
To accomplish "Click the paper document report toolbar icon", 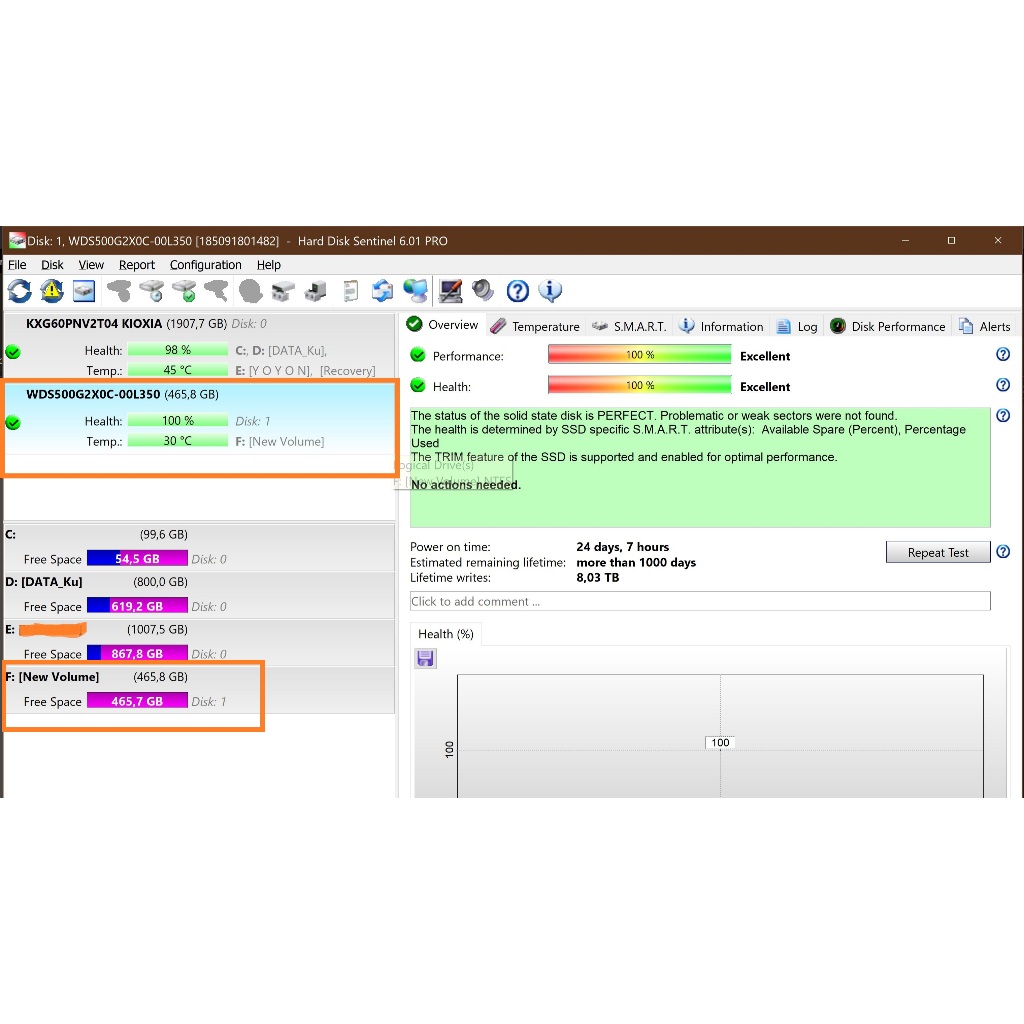I will point(351,291).
